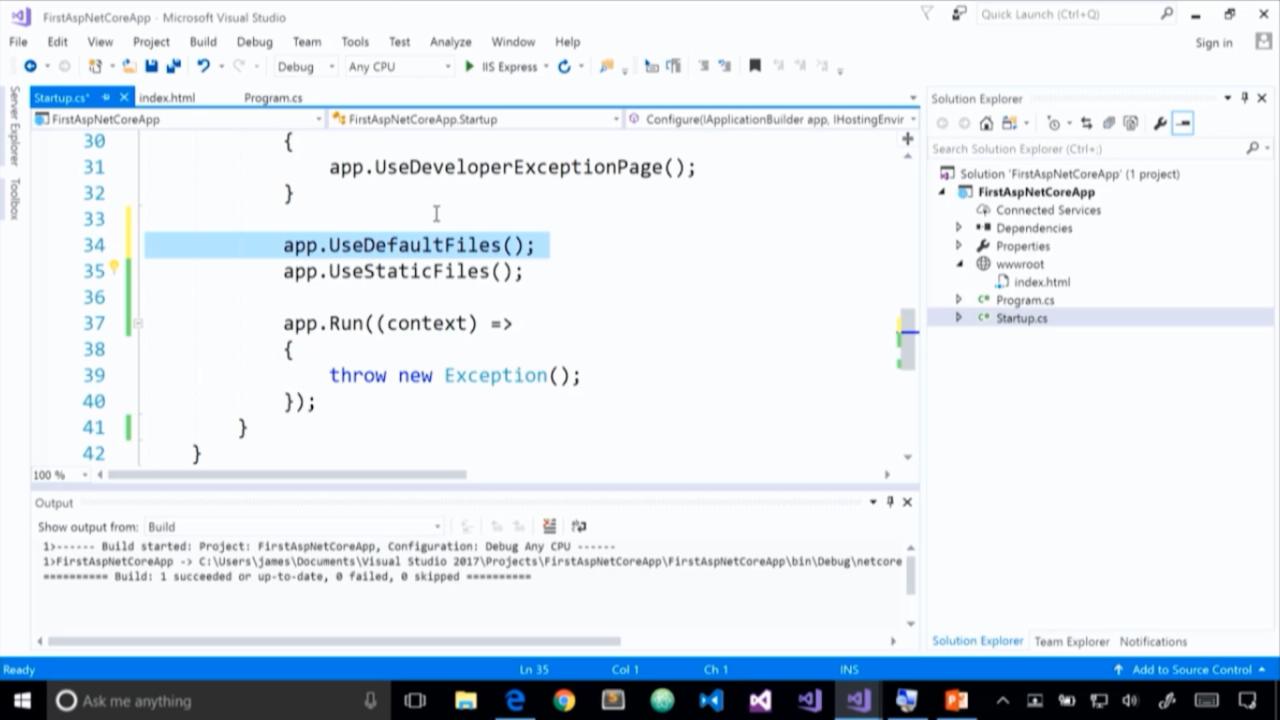Open the Analyze menu
This screenshot has height=720, width=1280.
[450, 42]
